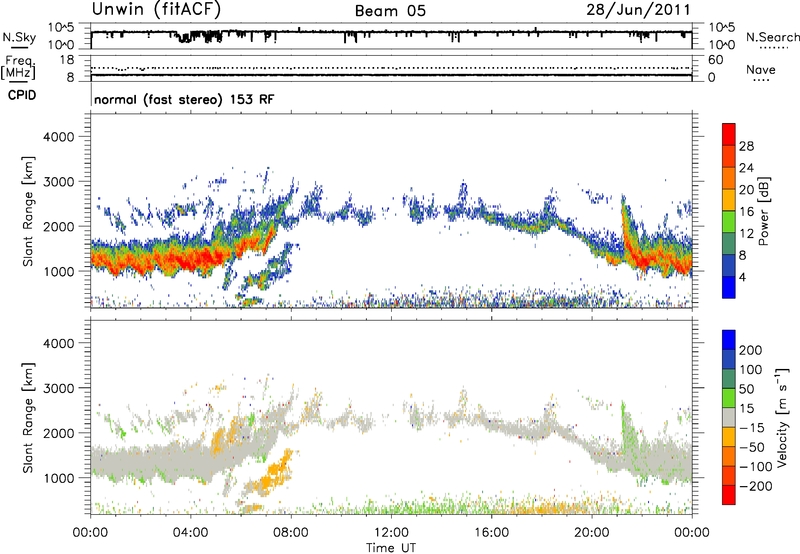Click the red top segment of Power colorbar
The height and width of the screenshot is (554, 800).
(x=729, y=134)
